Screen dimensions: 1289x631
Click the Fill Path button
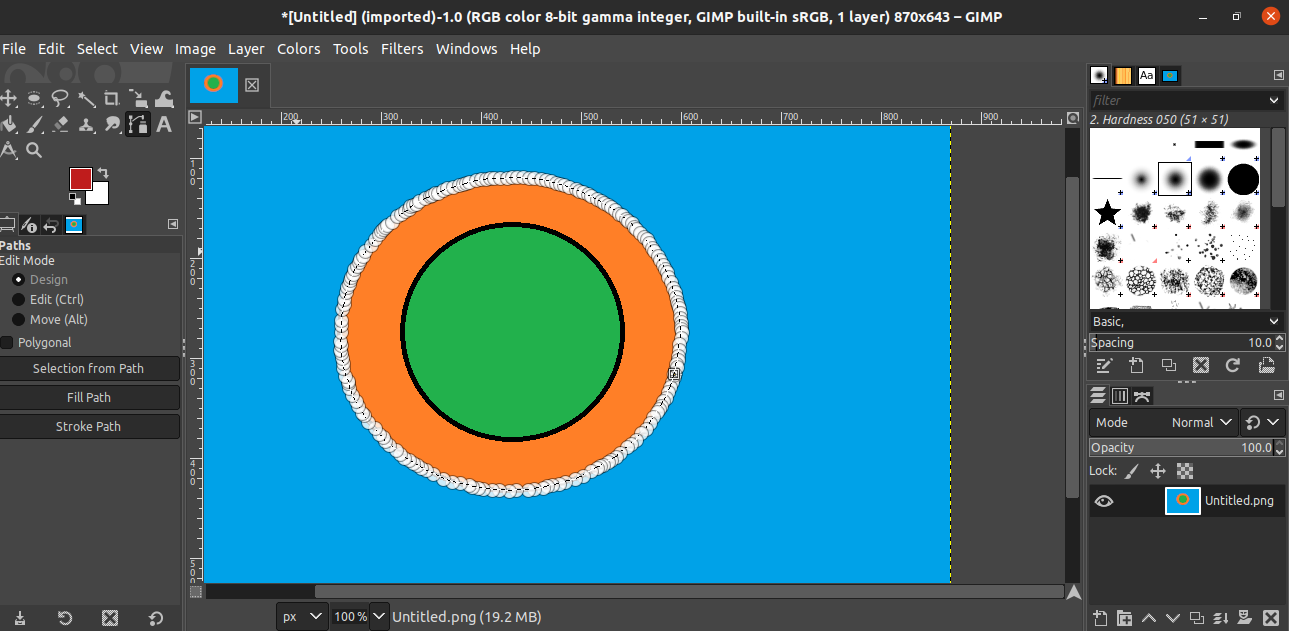point(89,398)
